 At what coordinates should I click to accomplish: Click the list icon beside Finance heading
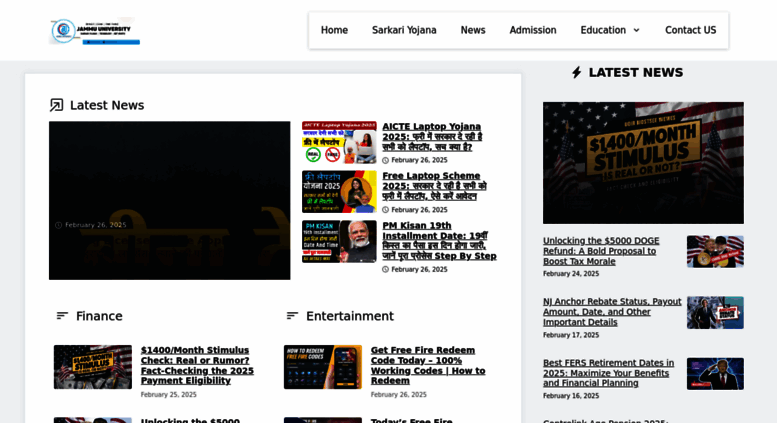62,316
